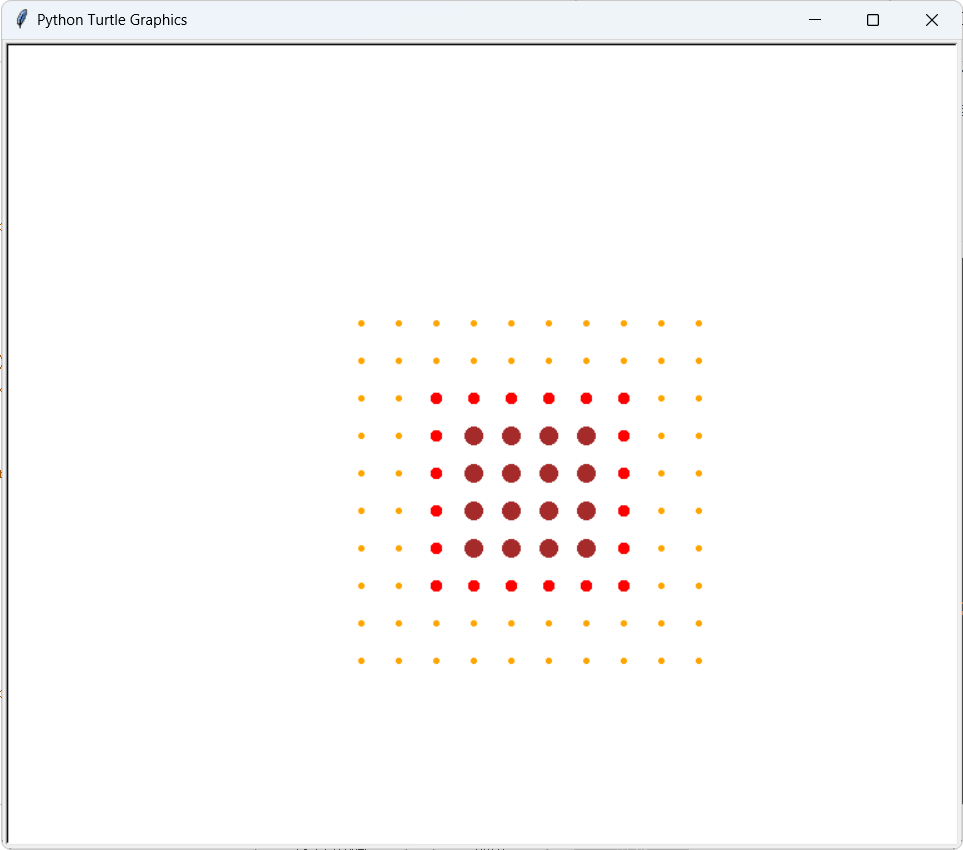Maximize the Python Turtle Graphics window
This screenshot has width=963, height=850.
873,20
